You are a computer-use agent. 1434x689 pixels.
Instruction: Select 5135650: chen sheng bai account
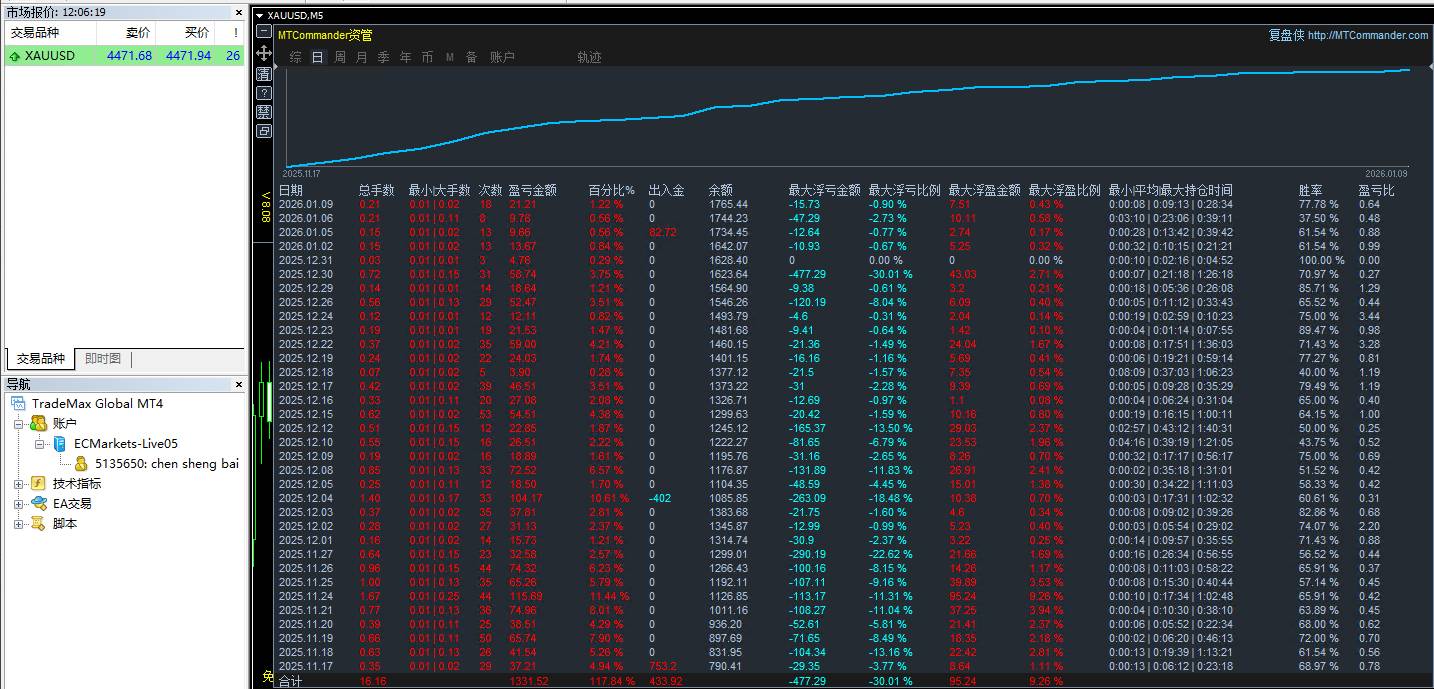[x=167, y=464]
